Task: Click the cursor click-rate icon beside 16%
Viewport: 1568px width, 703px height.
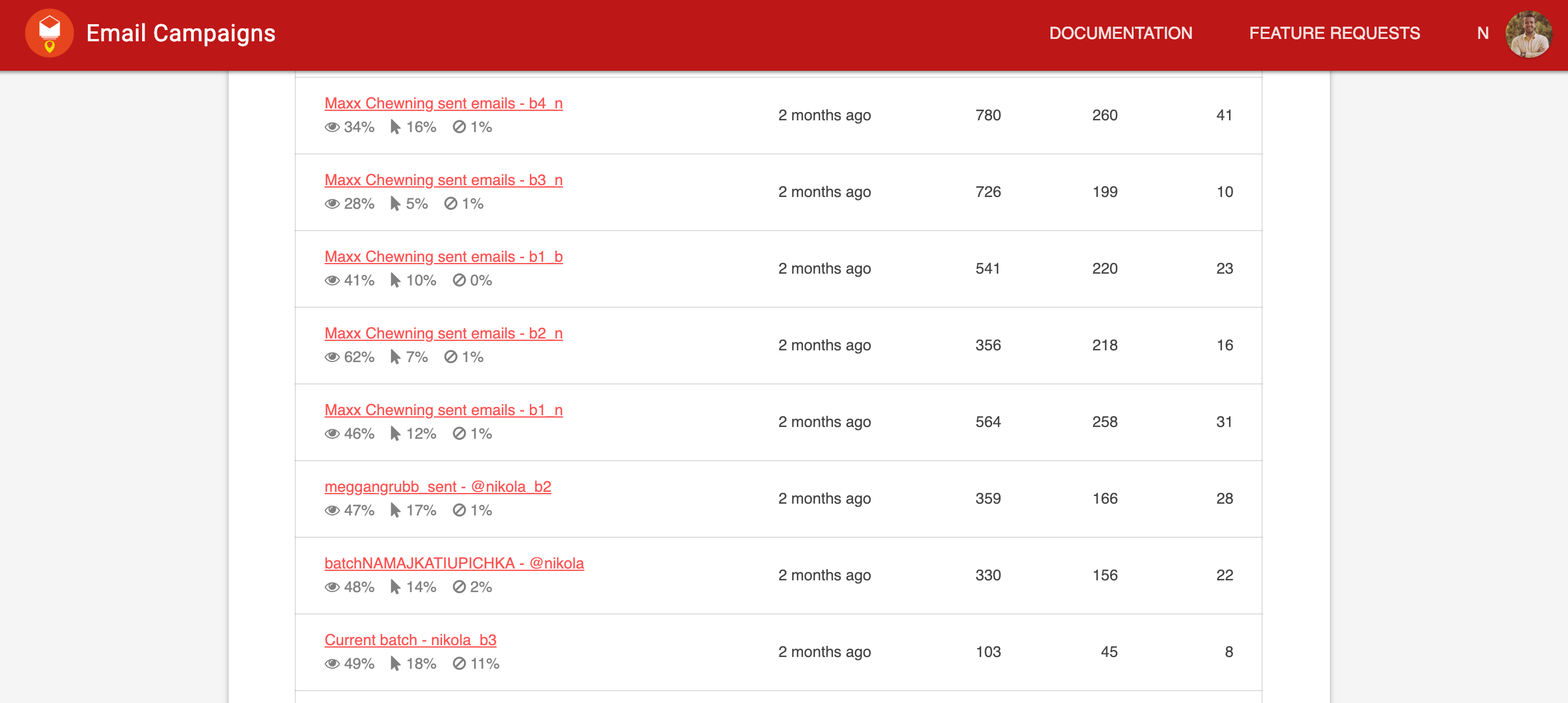Action: click(395, 127)
